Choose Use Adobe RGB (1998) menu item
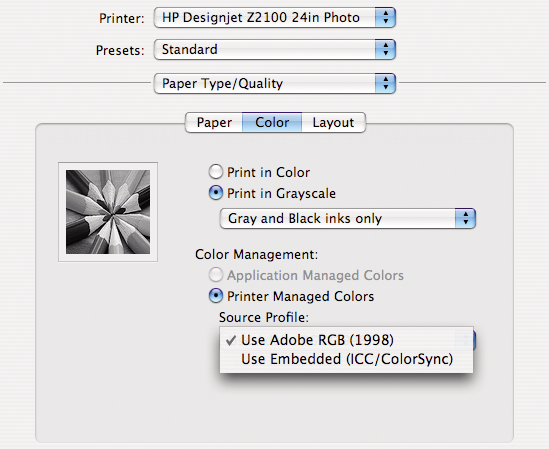The height and width of the screenshot is (449, 549). [x=346, y=340]
